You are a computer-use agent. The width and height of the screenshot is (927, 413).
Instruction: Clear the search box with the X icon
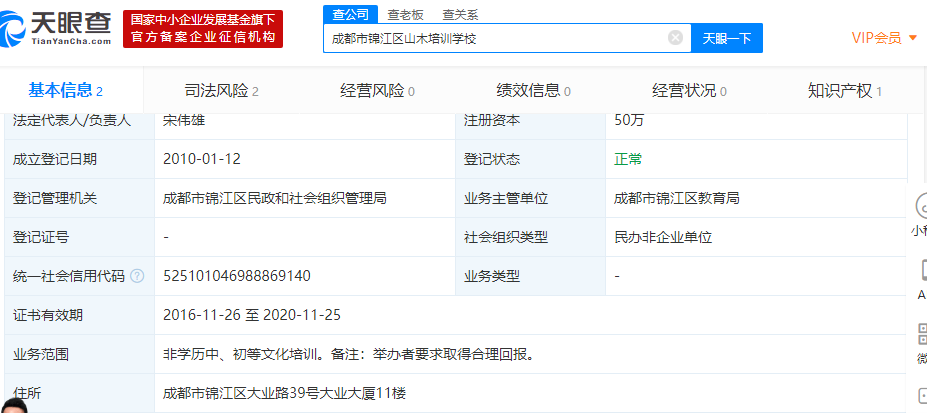coord(675,38)
